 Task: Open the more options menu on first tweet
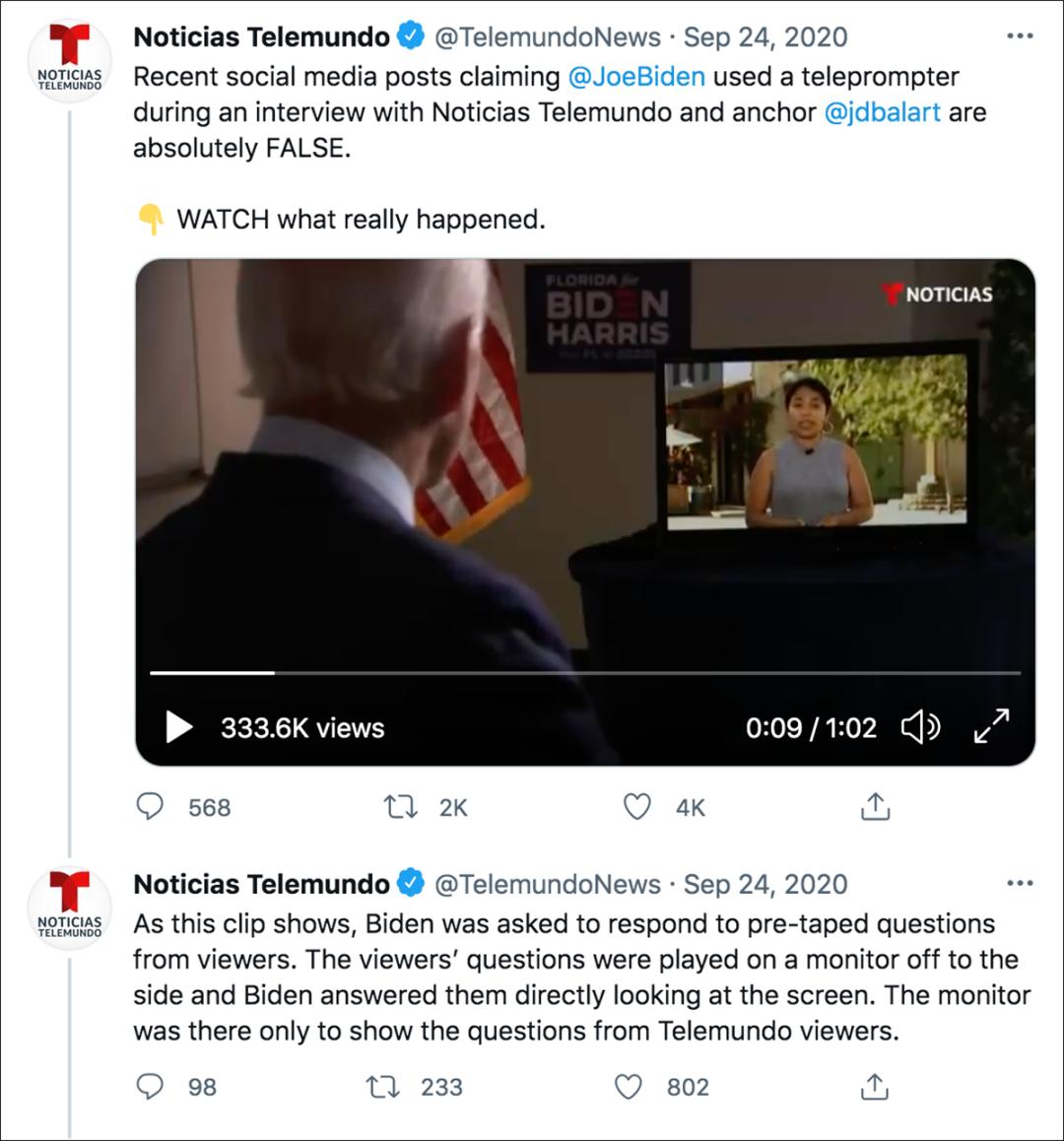point(1020,36)
